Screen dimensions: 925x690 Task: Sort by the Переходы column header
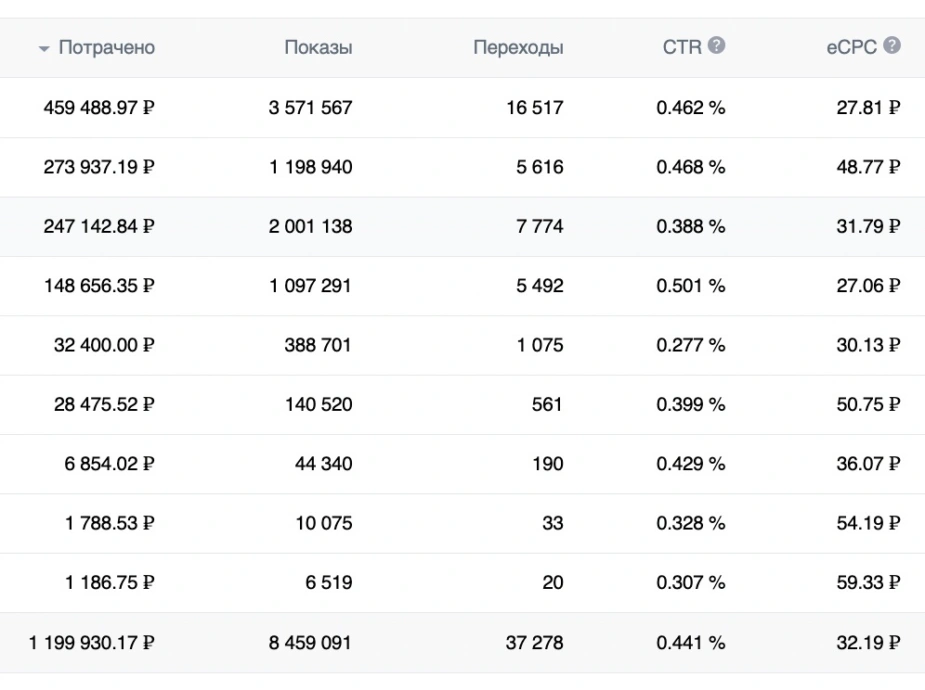518,47
